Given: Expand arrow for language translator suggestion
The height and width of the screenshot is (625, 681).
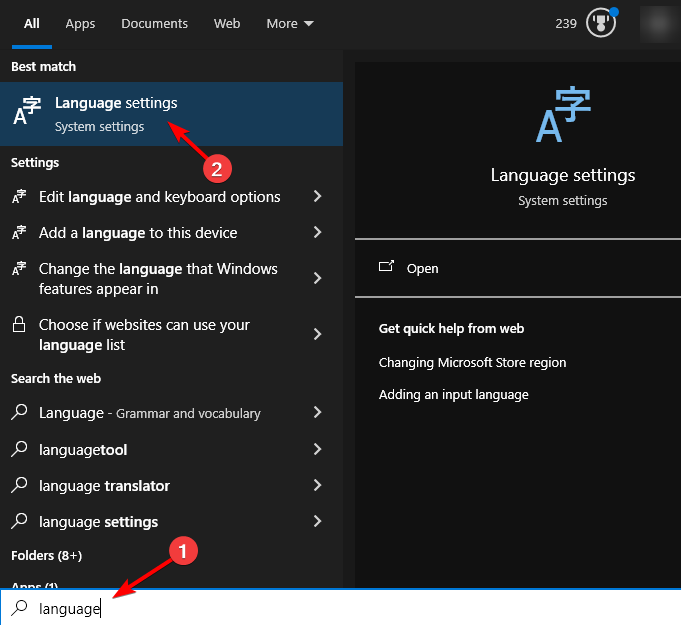Looking at the screenshot, I should click(317, 485).
